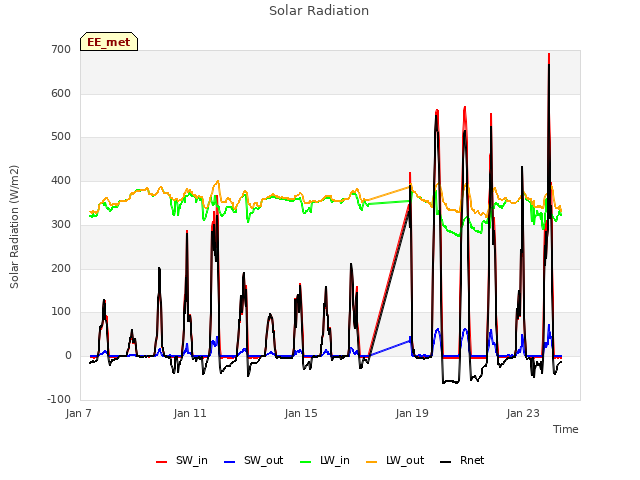
Task: Click the red SW_in legend swatch
Action: [162, 462]
